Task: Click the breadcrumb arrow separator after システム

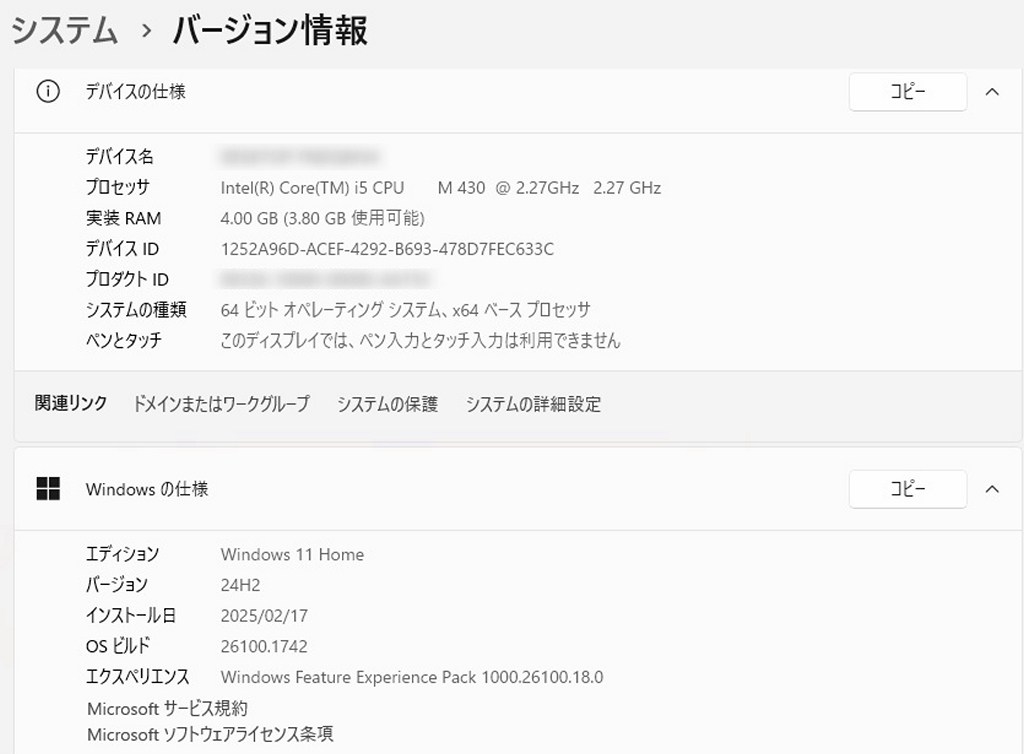Action: pos(146,31)
